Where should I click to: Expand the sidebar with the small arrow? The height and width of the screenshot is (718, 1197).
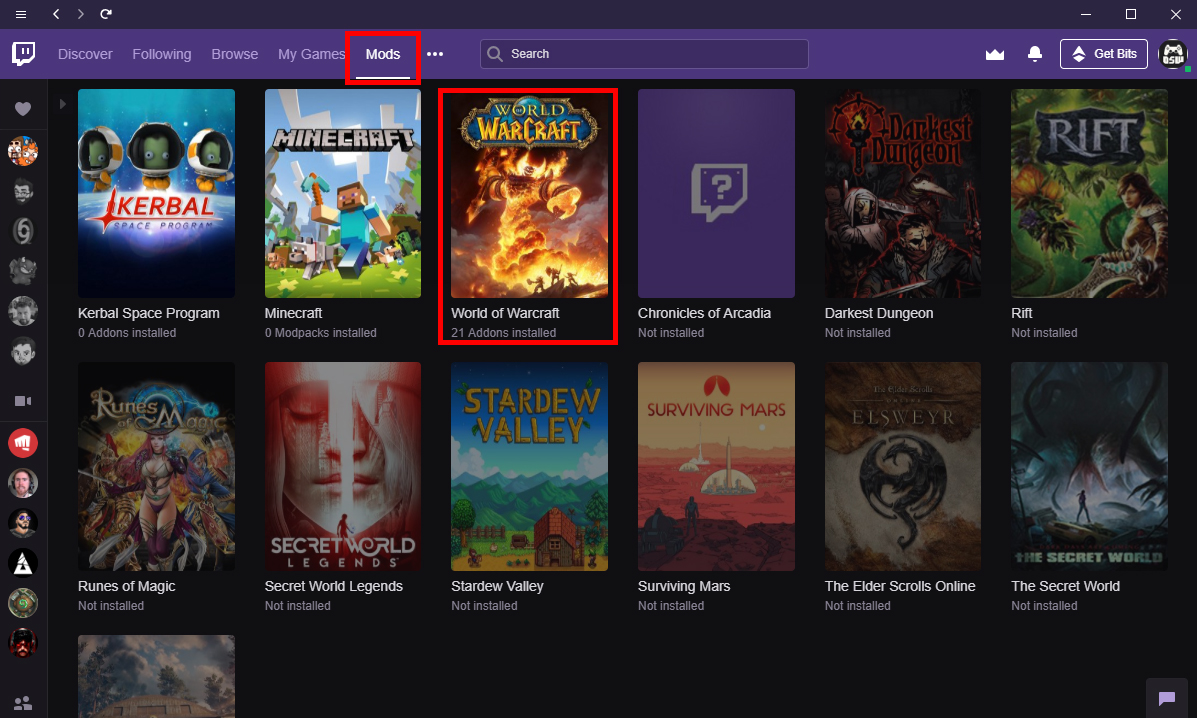point(63,104)
